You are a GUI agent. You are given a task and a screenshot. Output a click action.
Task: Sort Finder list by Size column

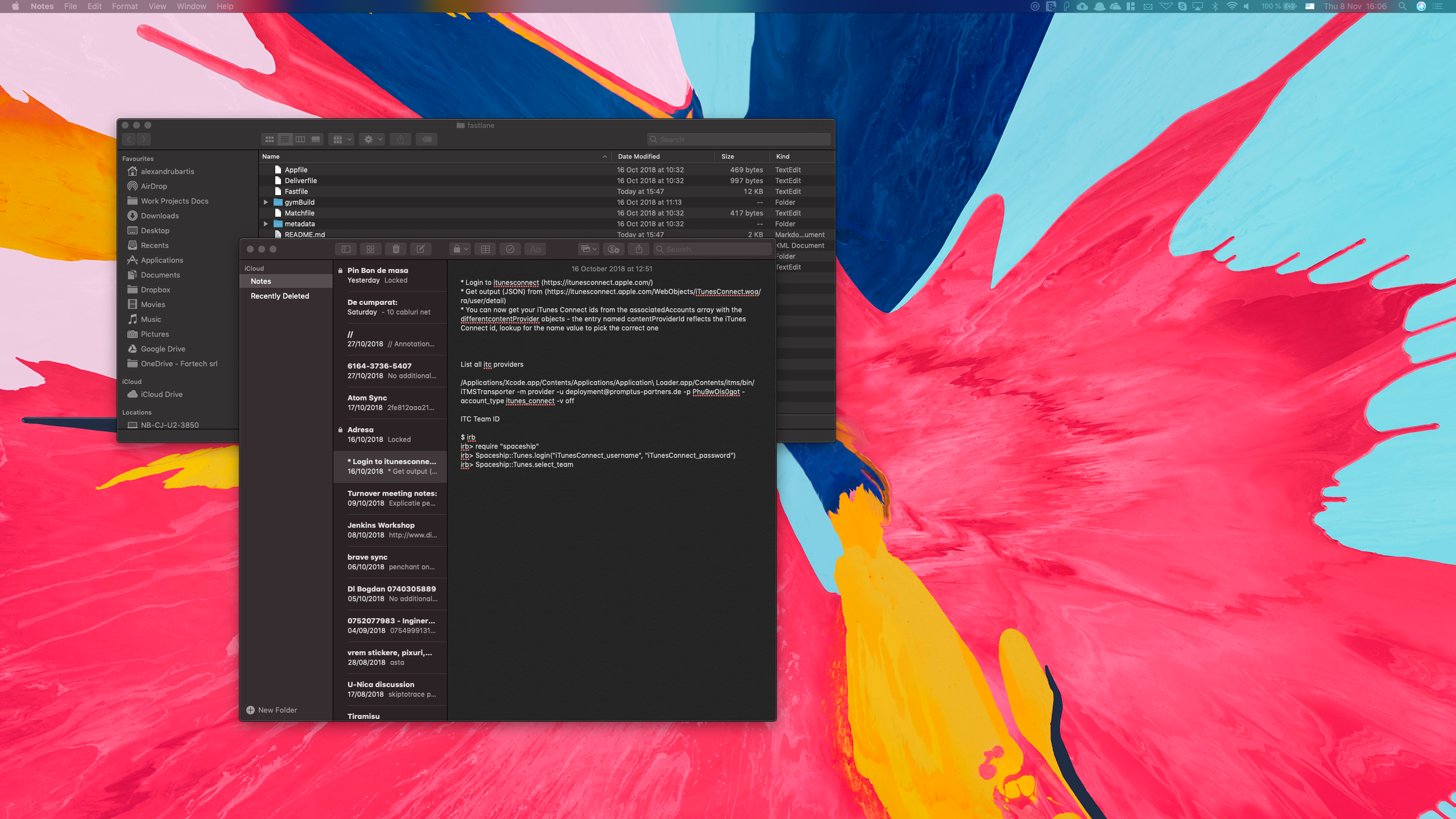742,156
